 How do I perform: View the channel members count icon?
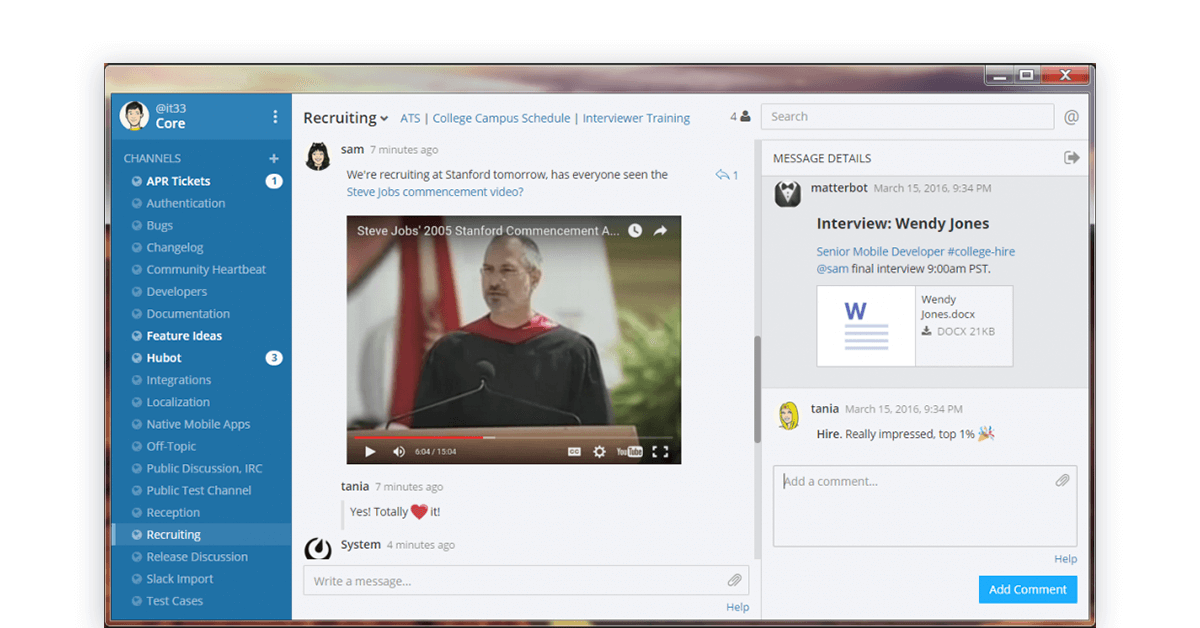coord(740,117)
